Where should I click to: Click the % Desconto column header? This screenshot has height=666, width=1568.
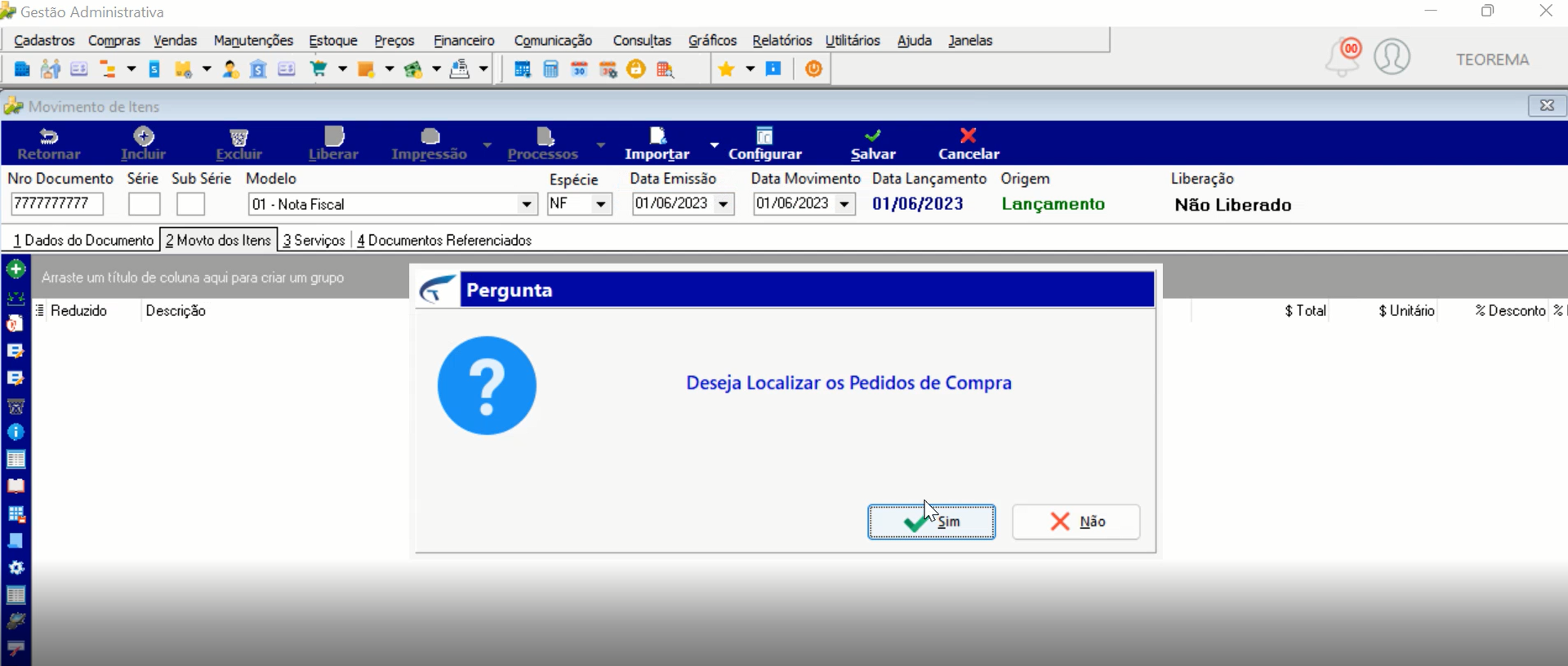coord(1510,310)
